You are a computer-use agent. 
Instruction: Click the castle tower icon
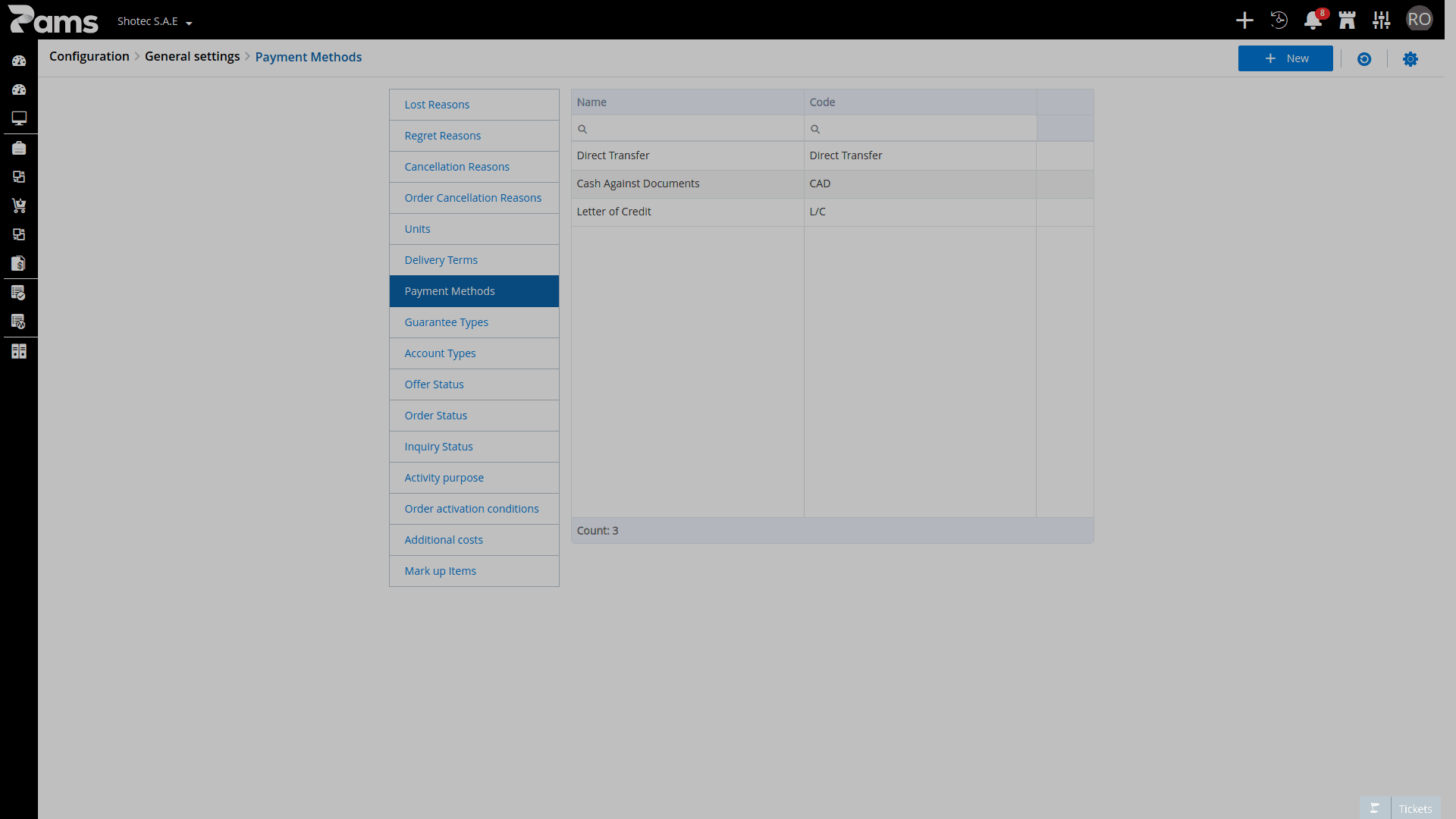[1348, 20]
